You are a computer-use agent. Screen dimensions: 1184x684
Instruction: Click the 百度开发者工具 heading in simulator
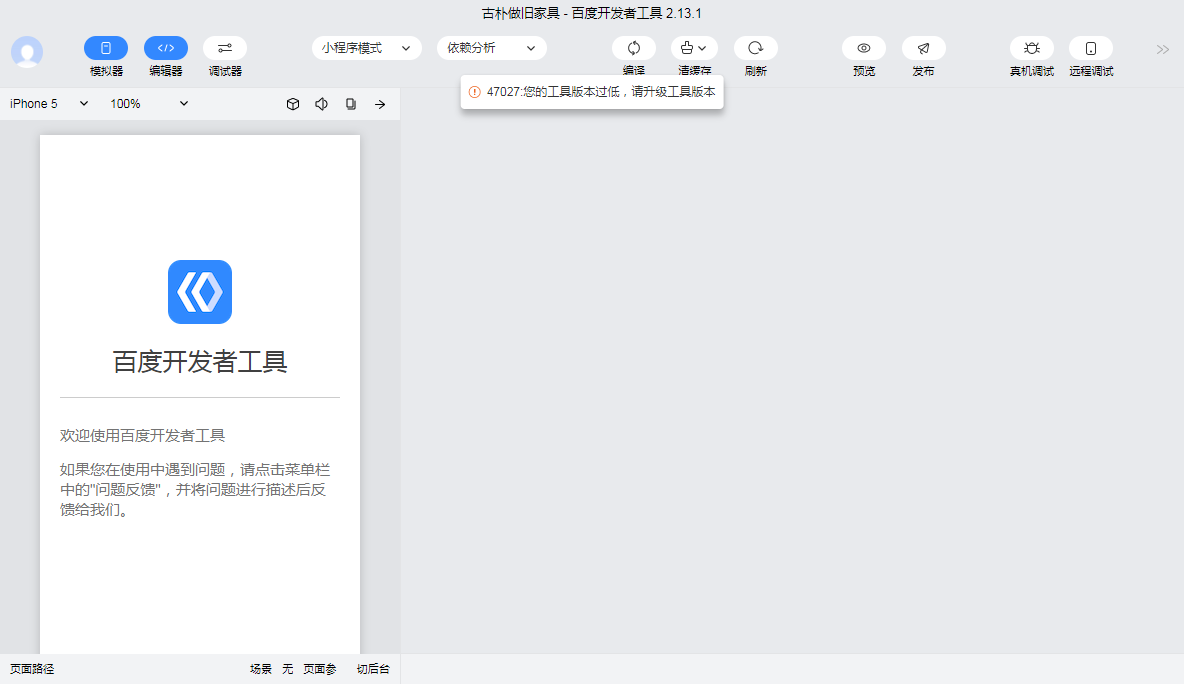tap(200, 362)
